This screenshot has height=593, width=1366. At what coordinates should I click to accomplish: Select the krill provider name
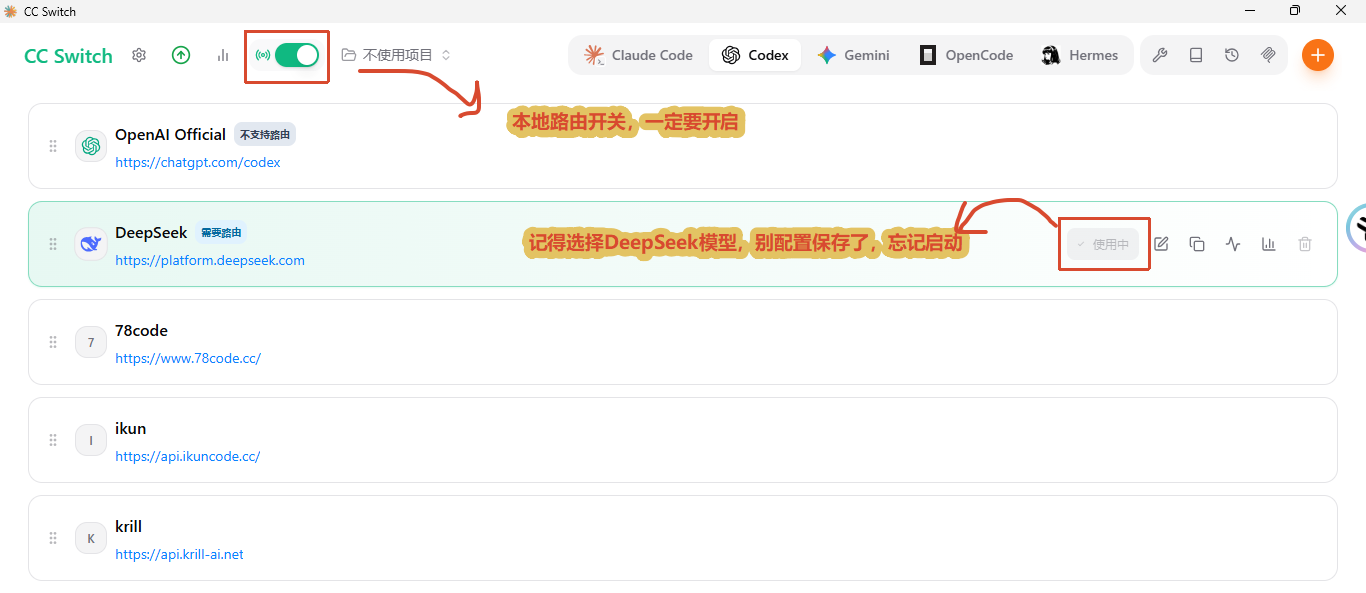point(129,526)
